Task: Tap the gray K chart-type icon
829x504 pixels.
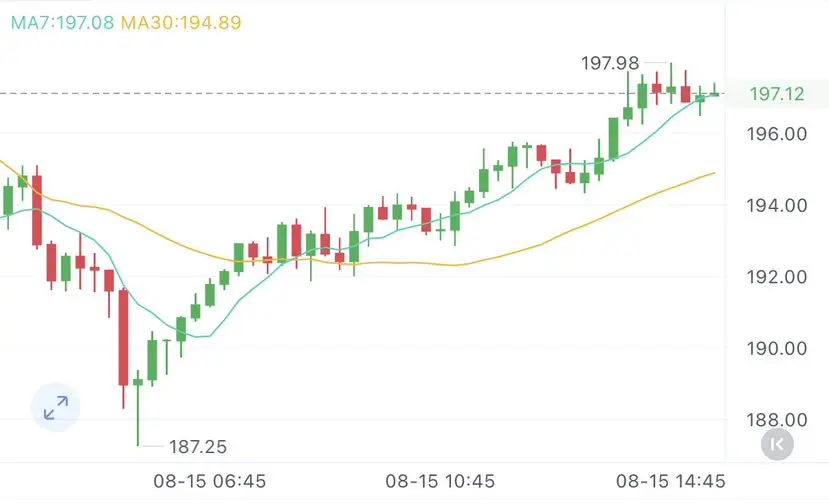Action: coord(777,444)
